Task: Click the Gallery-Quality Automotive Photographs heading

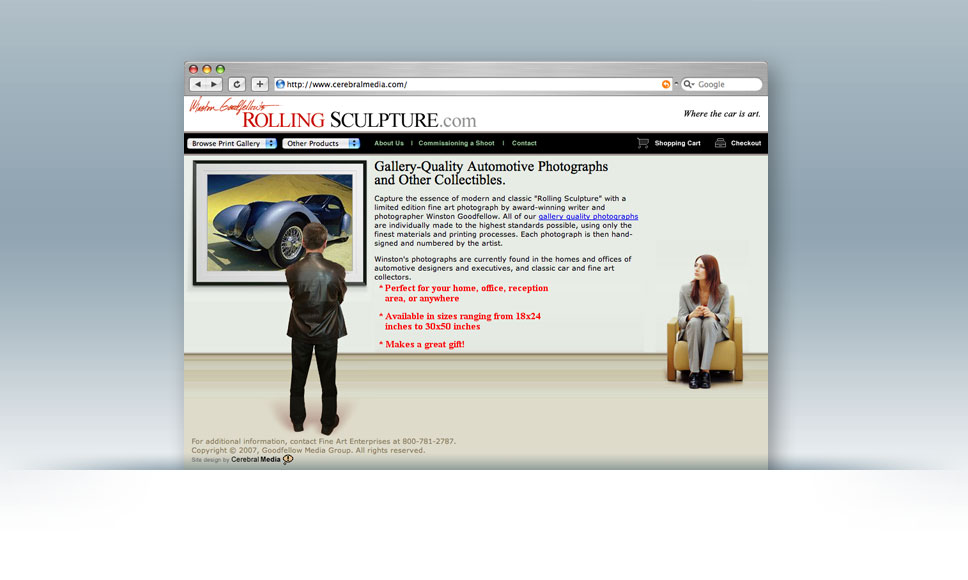Action: 491,173
